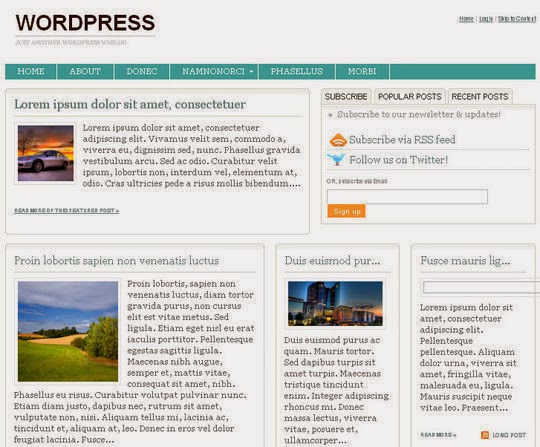
Task: Open the Fusce mauris lig... post title
Action: [465, 261]
